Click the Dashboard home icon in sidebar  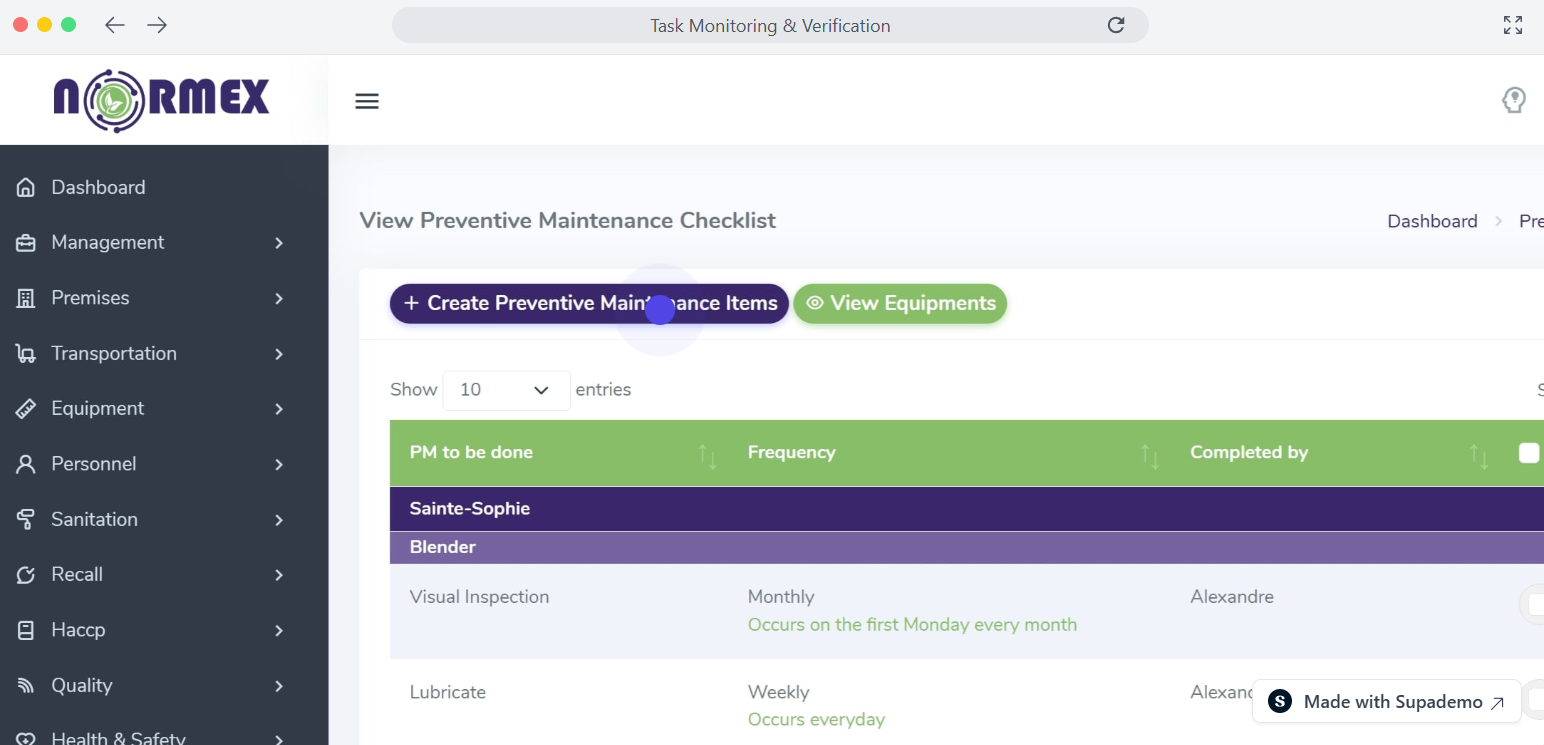[x=26, y=188]
